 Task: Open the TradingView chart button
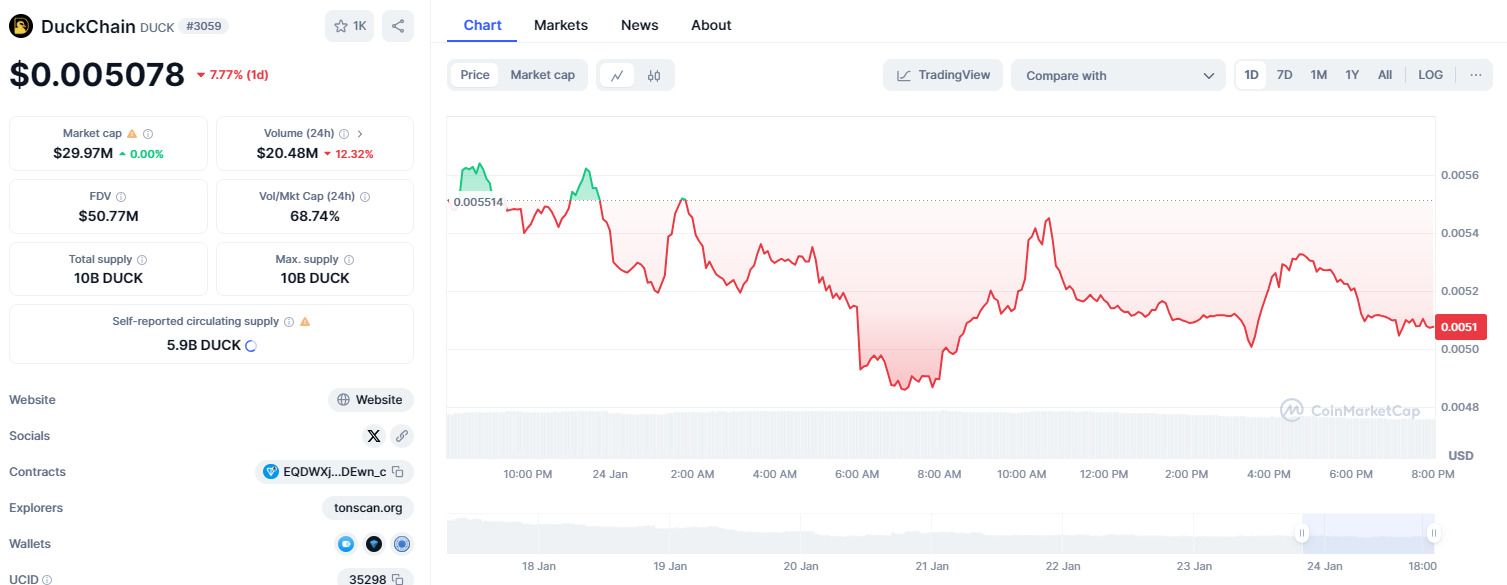(943, 75)
